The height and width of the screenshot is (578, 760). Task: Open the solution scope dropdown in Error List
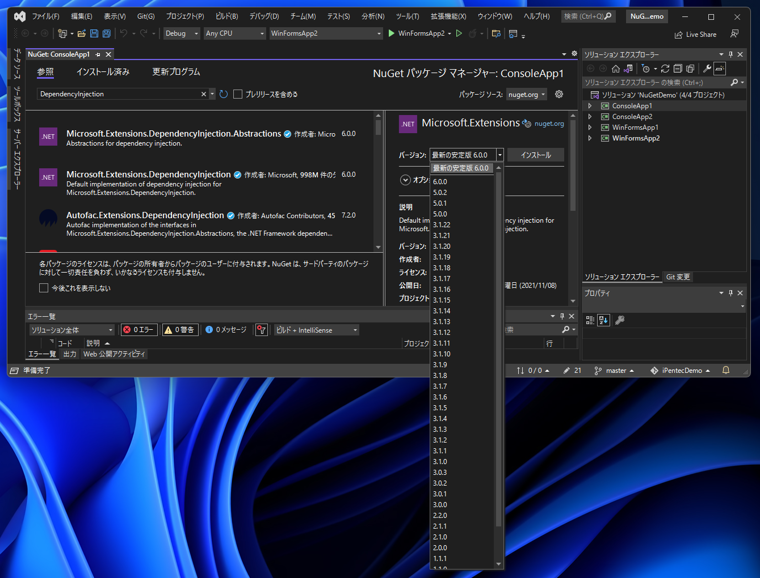point(71,330)
